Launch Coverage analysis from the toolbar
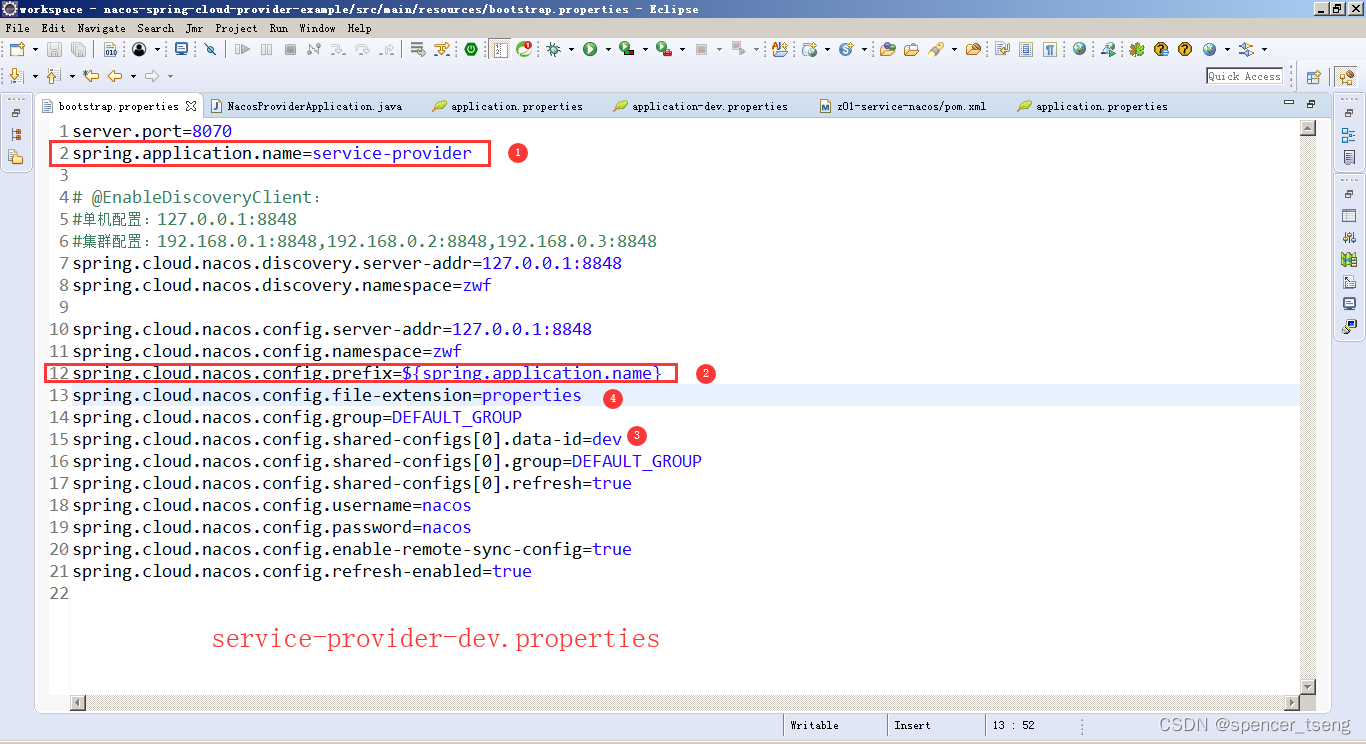Screen dimensions: 1366x744 (x=625, y=48)
